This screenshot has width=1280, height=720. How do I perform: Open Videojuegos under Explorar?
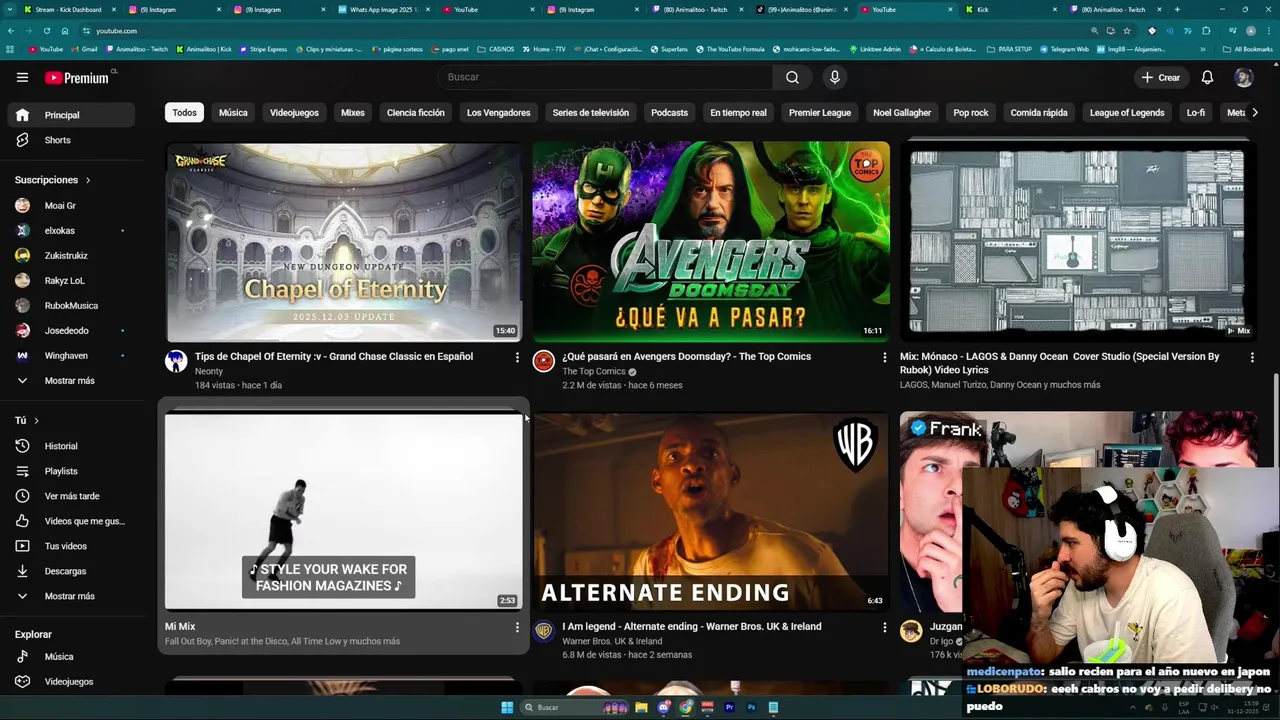(69, 682)
